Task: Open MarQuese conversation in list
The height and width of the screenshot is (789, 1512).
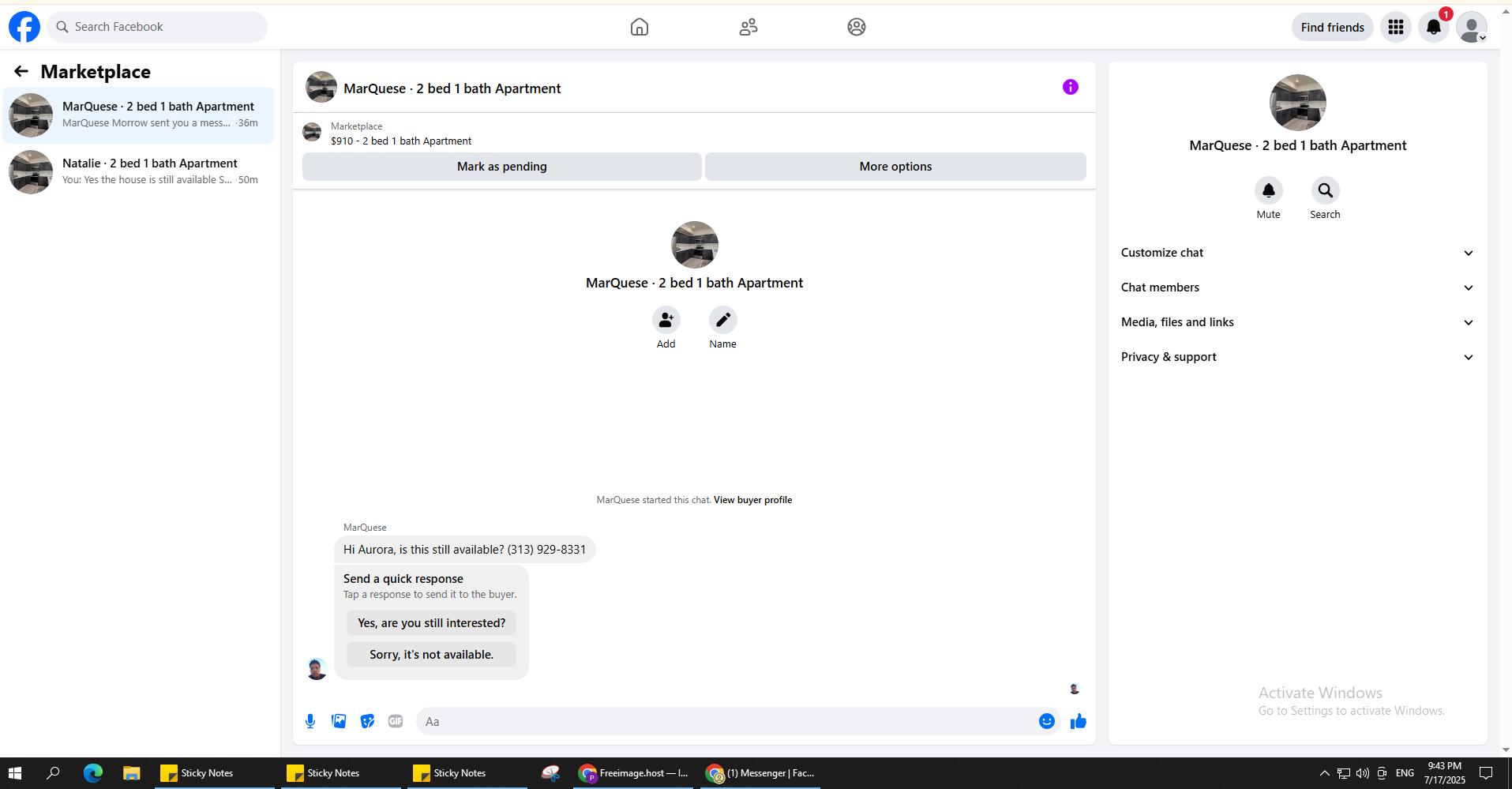Action: point(138,115)
